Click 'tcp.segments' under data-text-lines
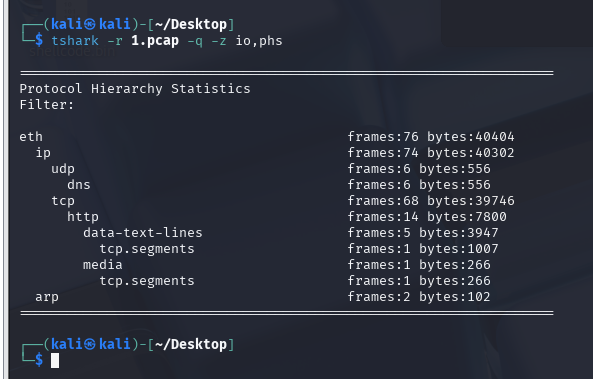The width and height of the screenshot is (593, 379). click(147, 249)
